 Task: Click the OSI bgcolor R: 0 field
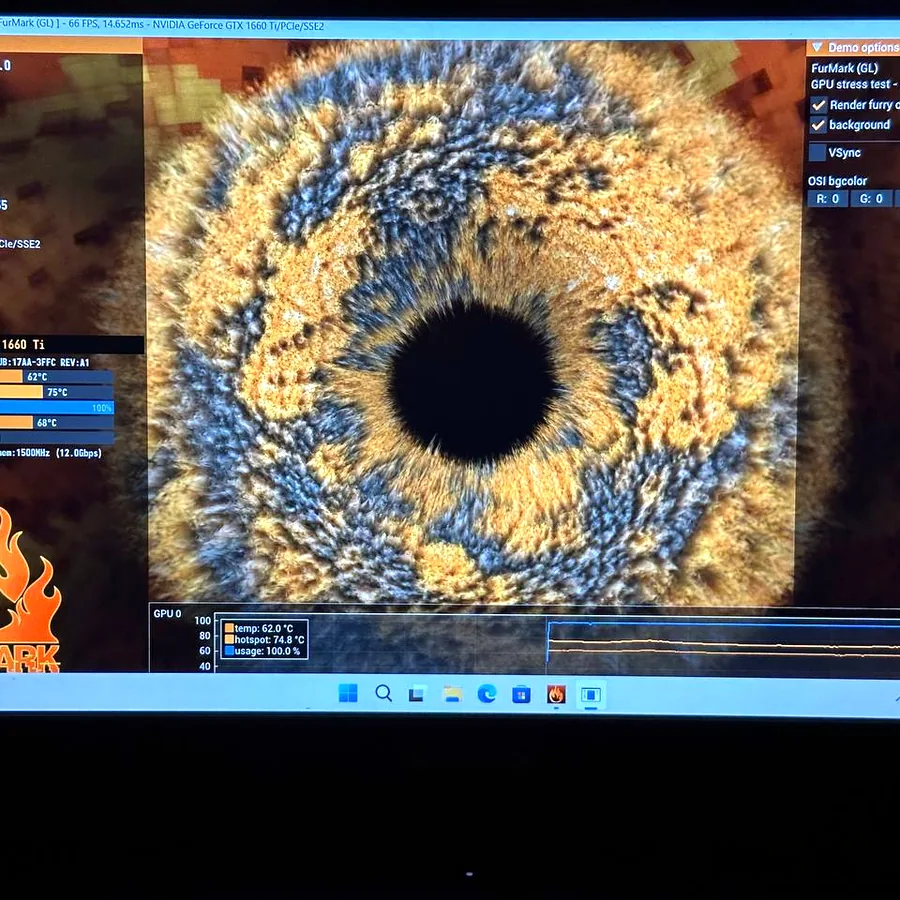coord(827,199)
